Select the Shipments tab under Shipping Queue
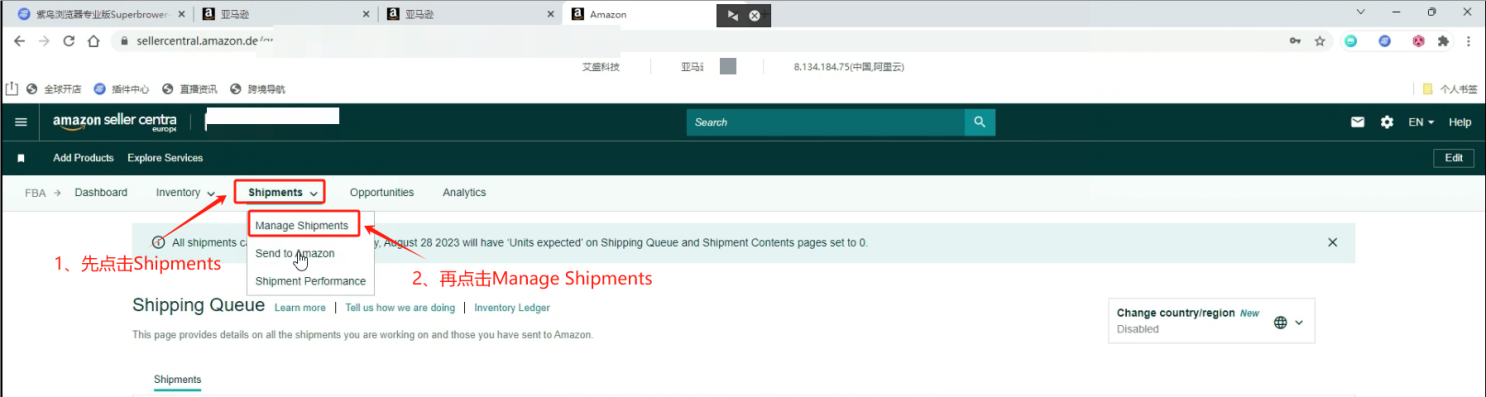 click(x=177, y=380)
